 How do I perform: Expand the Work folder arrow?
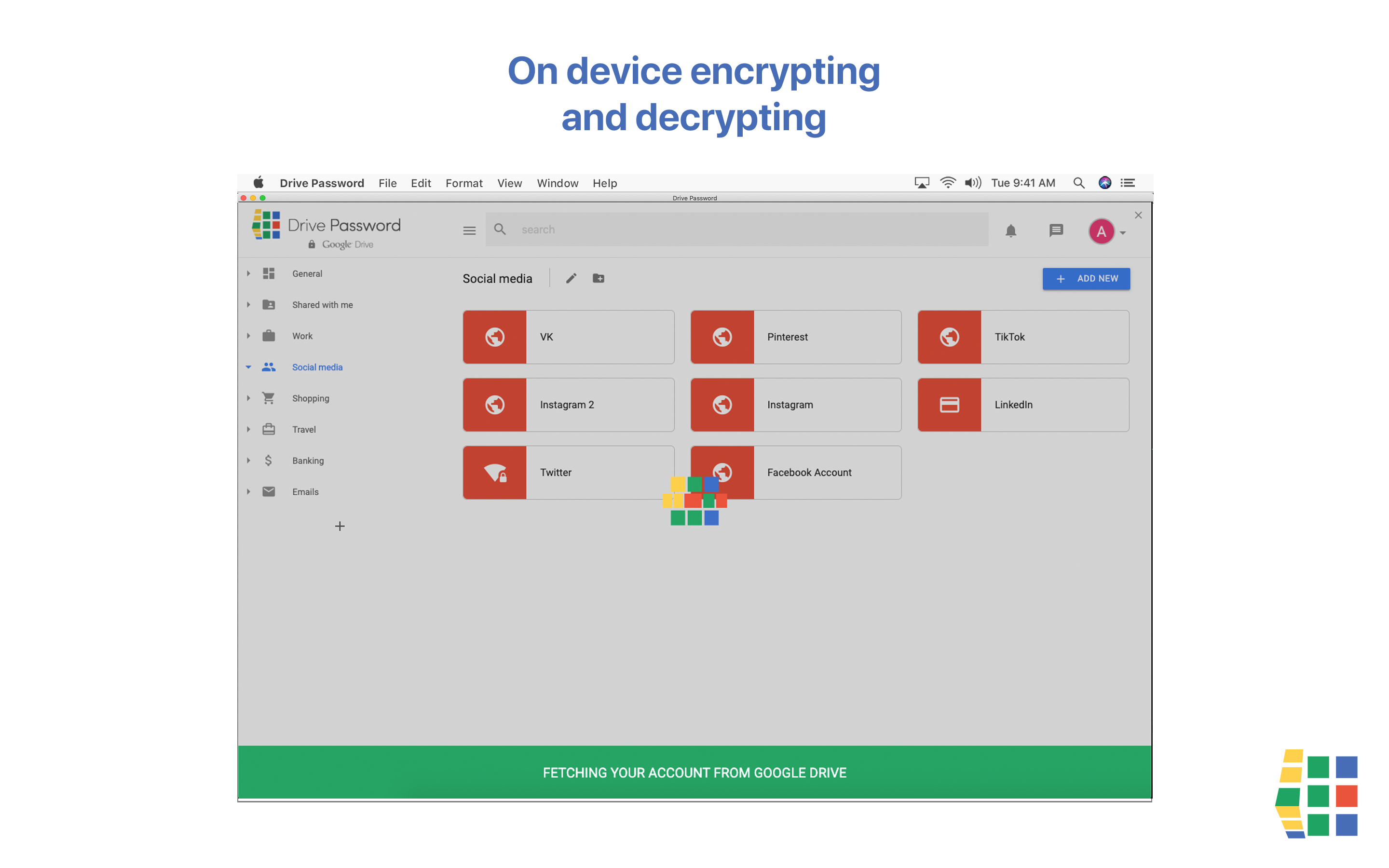[248, 336]
